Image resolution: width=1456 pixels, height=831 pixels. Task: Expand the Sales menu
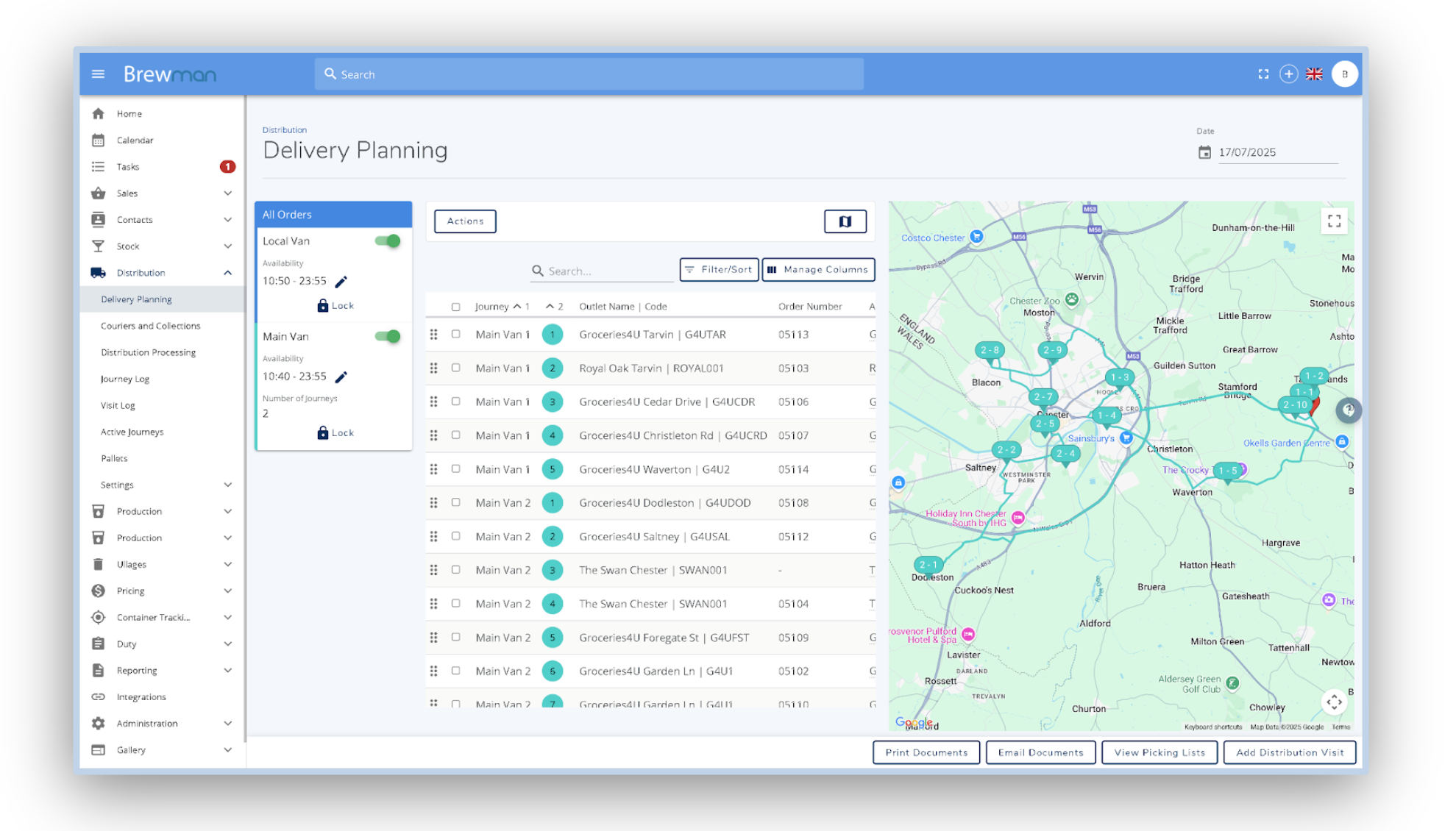[x=162, y=193]
